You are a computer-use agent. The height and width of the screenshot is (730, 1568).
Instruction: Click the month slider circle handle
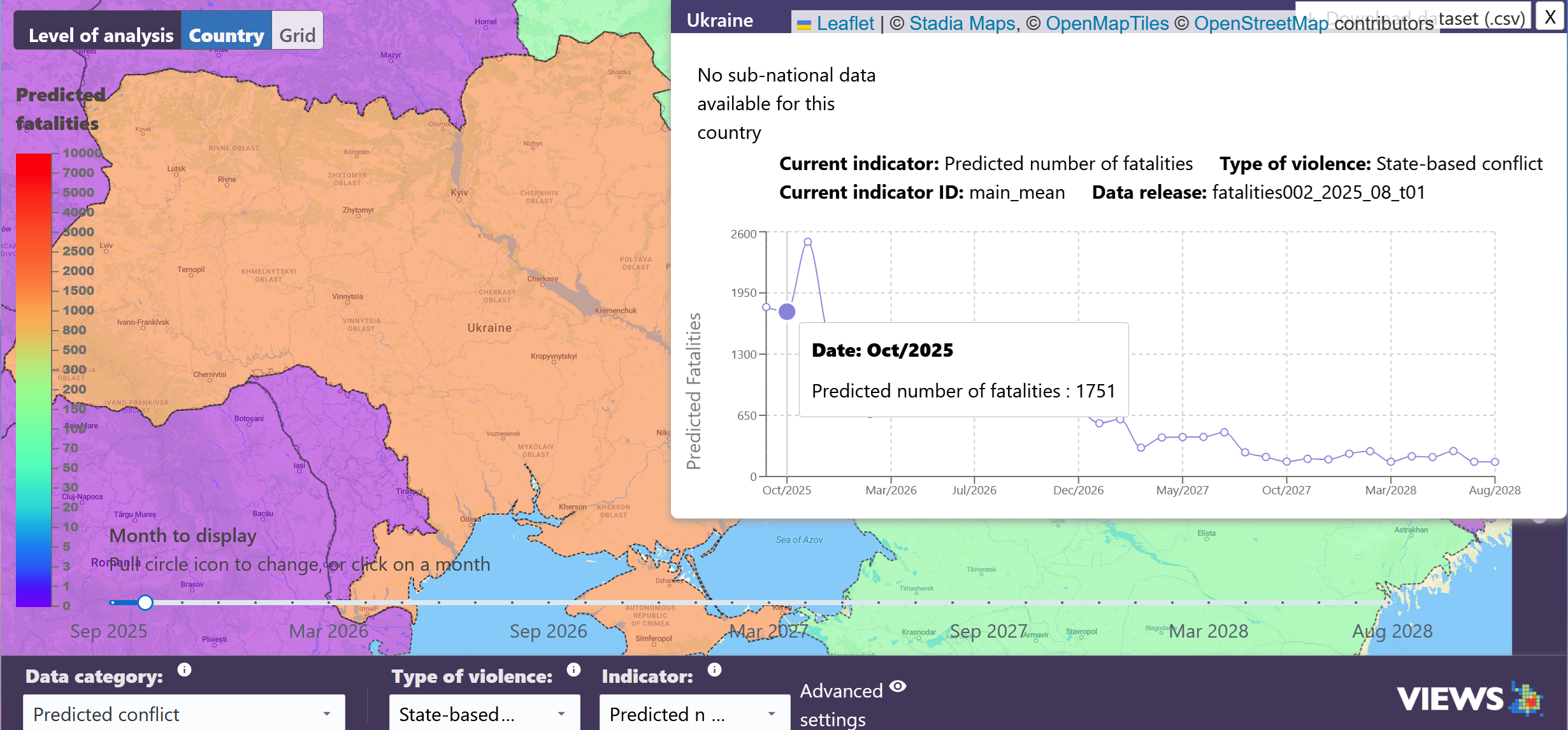point(145,603)
